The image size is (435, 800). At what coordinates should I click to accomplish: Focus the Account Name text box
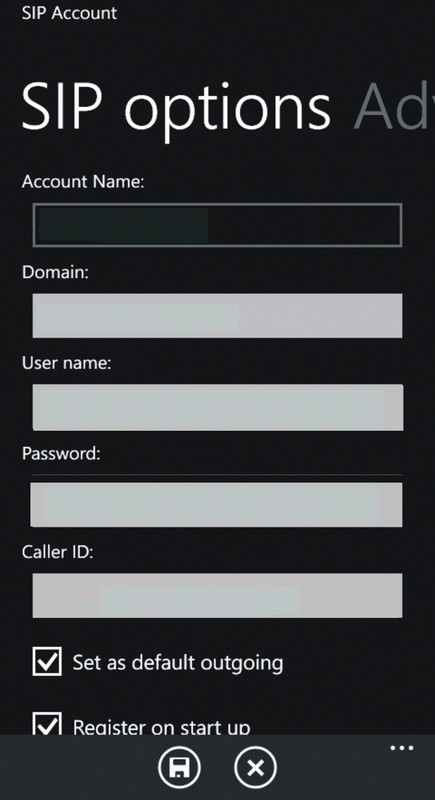click(x=217, y=225)
